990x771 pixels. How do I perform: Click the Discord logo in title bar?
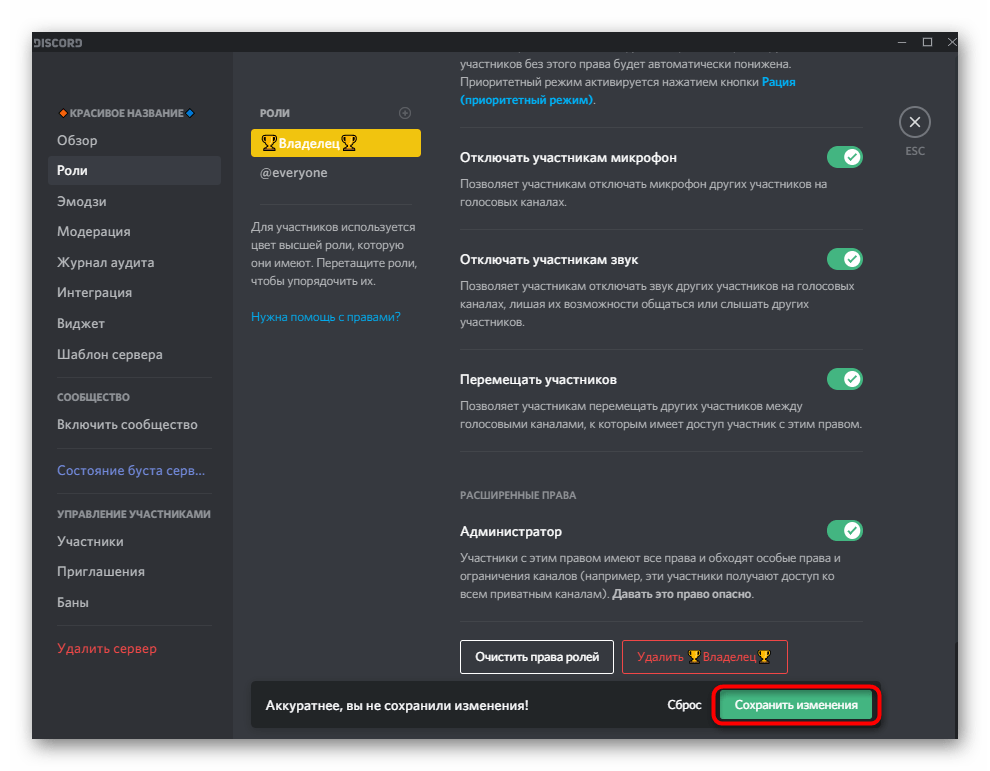(58, 42)
